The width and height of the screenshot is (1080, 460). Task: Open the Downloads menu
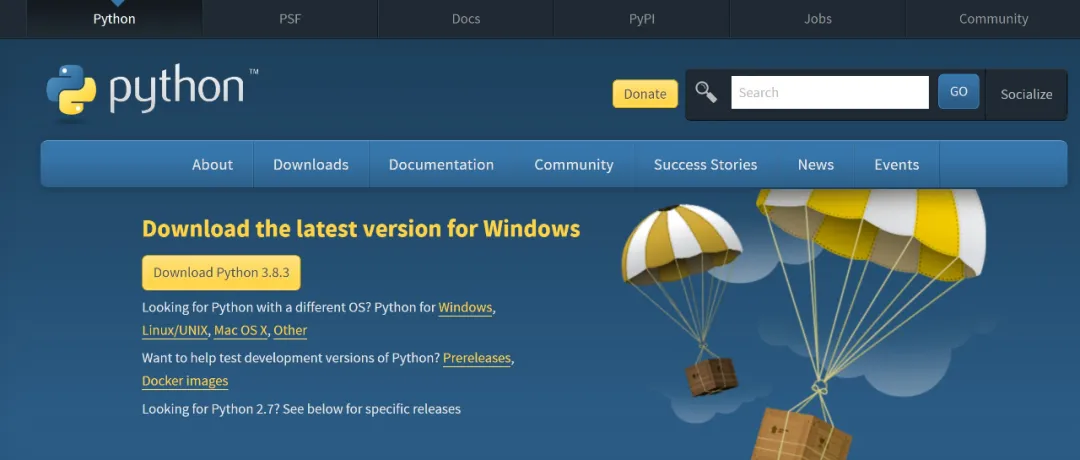point(311,165)
